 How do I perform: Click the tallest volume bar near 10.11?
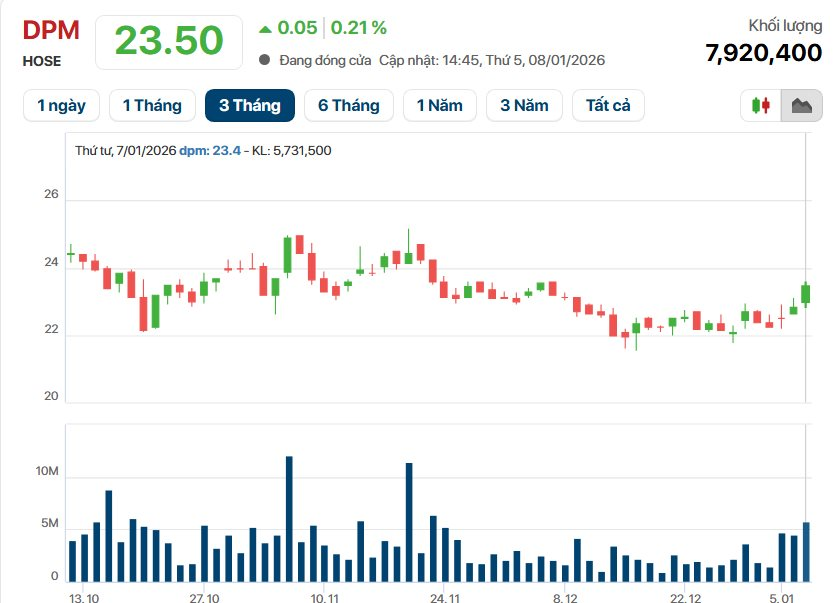[x=289, y=518]
